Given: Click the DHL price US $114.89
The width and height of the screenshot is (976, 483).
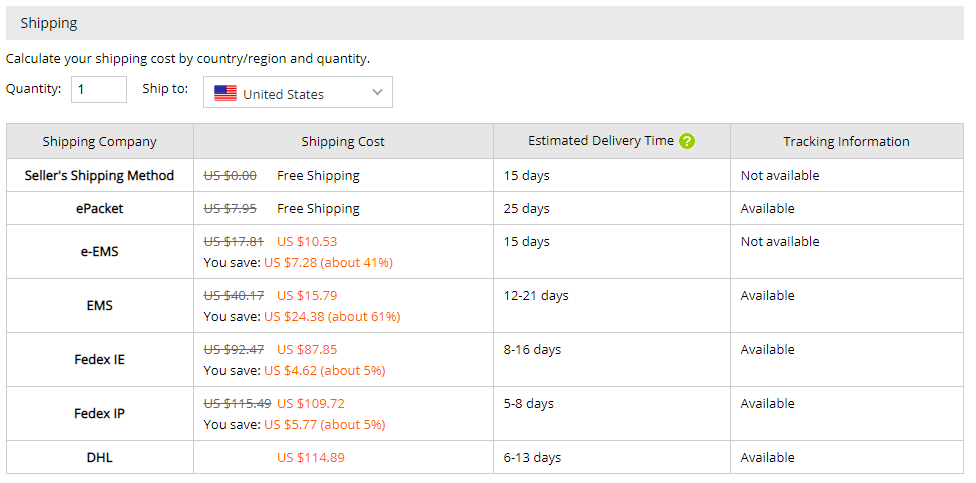Looking at the screenshot, I should point(311,457).
